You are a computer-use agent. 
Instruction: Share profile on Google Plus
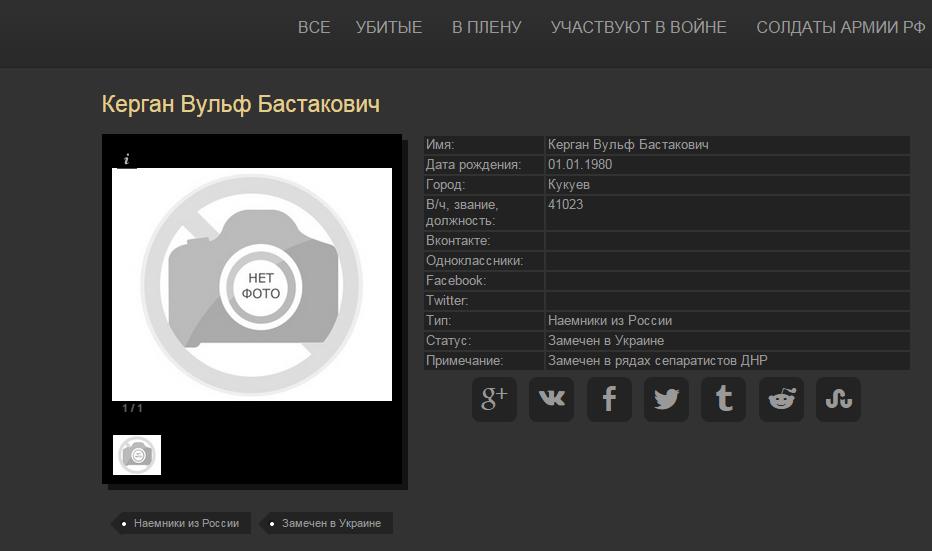click(495, 399)
